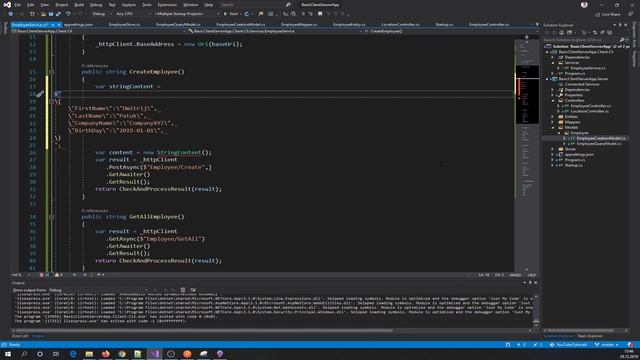This screenshot has height=360, width=640.
Task: Expand the Mappers folder
Action: pos(553,122)
